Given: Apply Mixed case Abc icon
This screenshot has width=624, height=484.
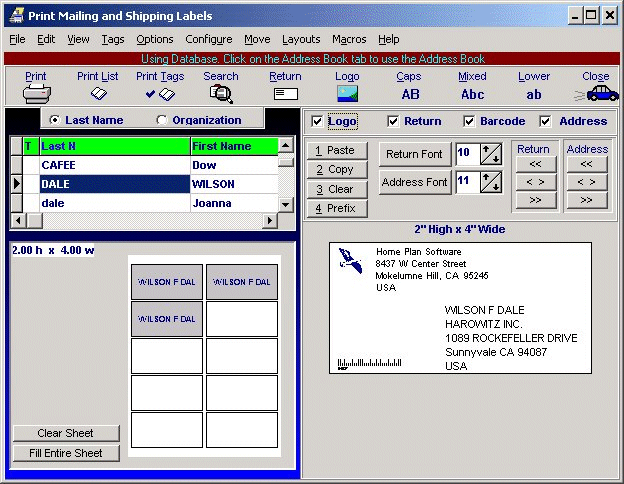Looking at the screenshot, I should click(x=472, y=94).
